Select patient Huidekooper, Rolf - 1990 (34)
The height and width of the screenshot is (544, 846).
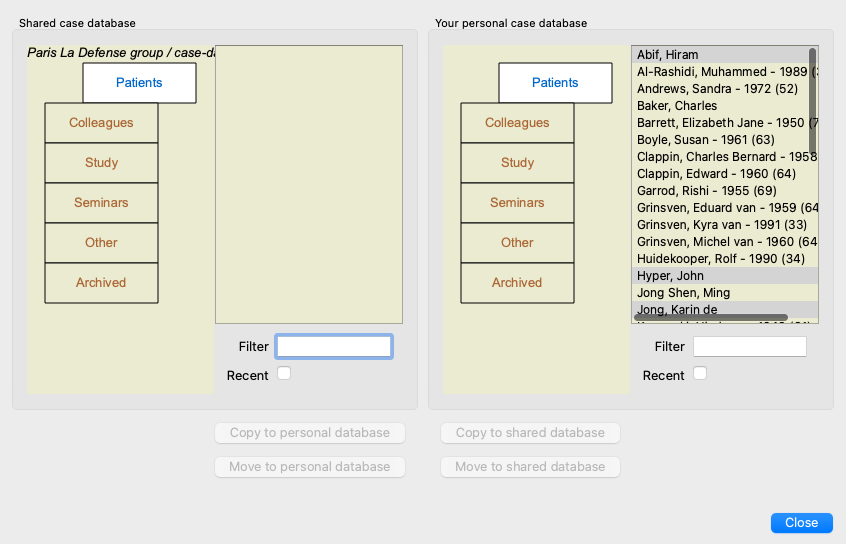pyautogui.click(x=725, y=259)
